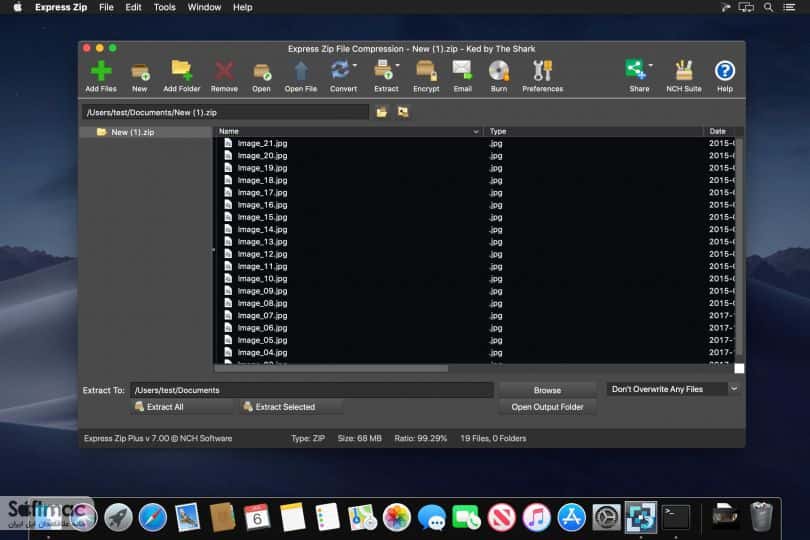Select the file Image_14.jpg
Image resolution: width=810 pixels, height=540 pixels.
[x=262, y=229]
